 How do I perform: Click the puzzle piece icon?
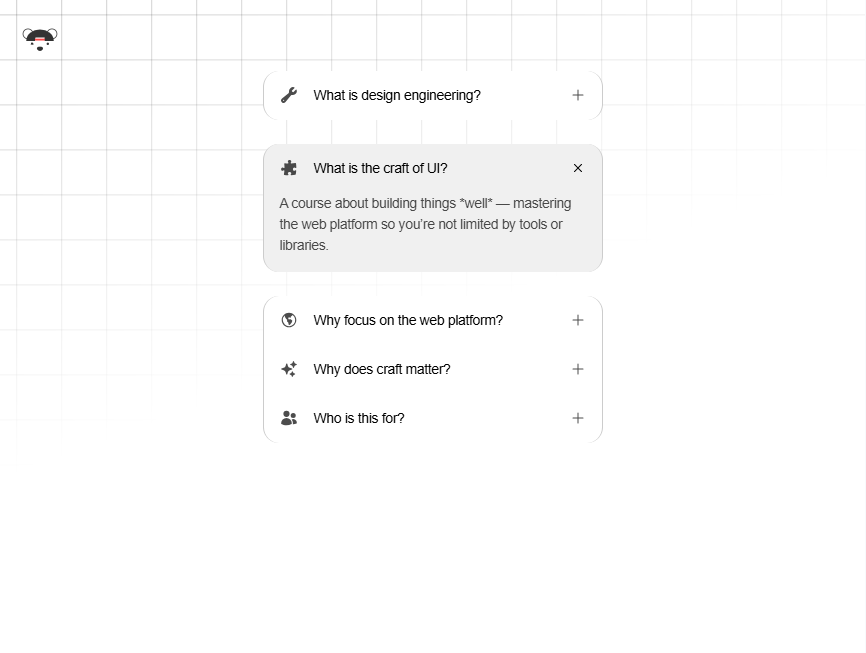coord(289,168)
